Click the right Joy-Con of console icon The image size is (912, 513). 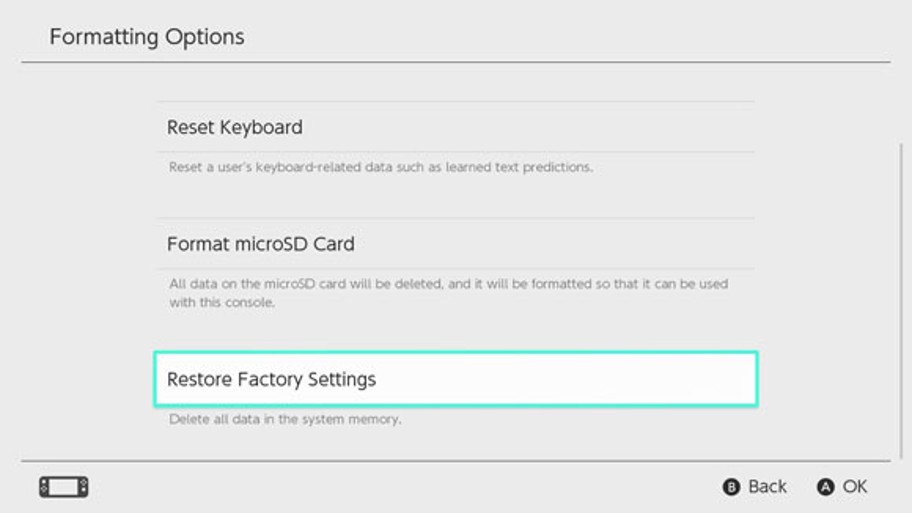84,487
